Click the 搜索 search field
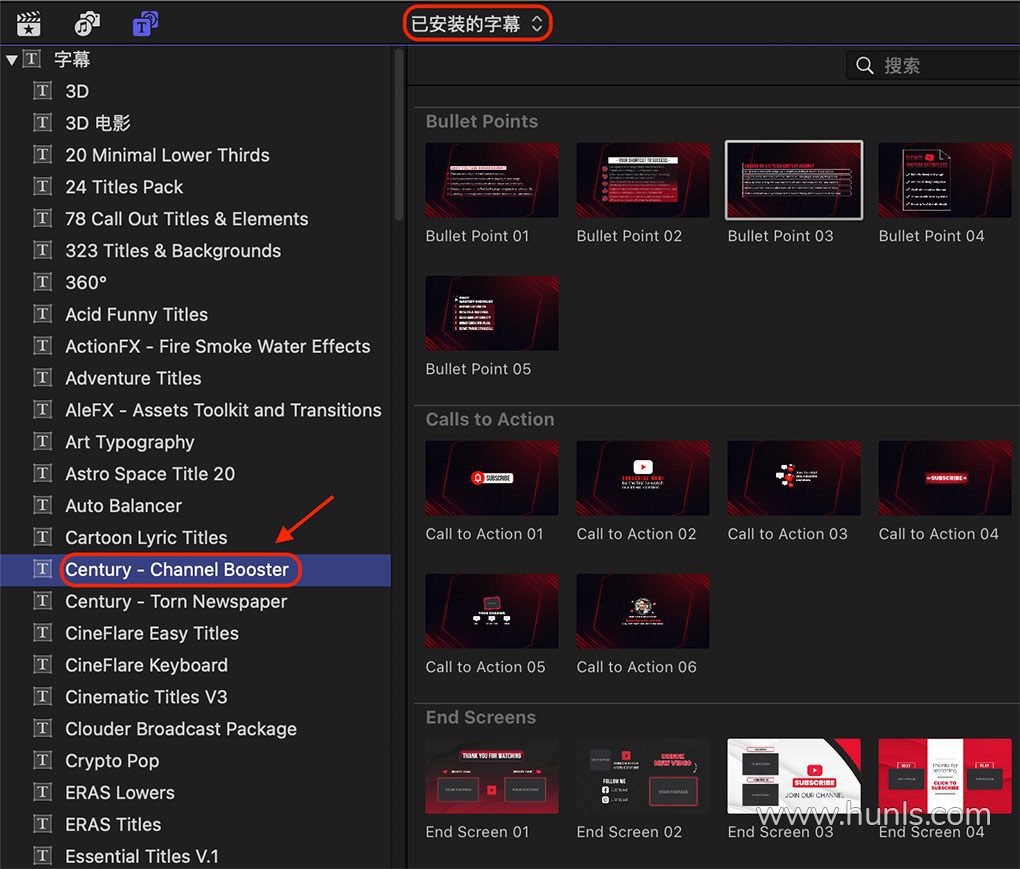Image resolution: width=1020 pixels, height=869 pixels. tap(933, 65)
